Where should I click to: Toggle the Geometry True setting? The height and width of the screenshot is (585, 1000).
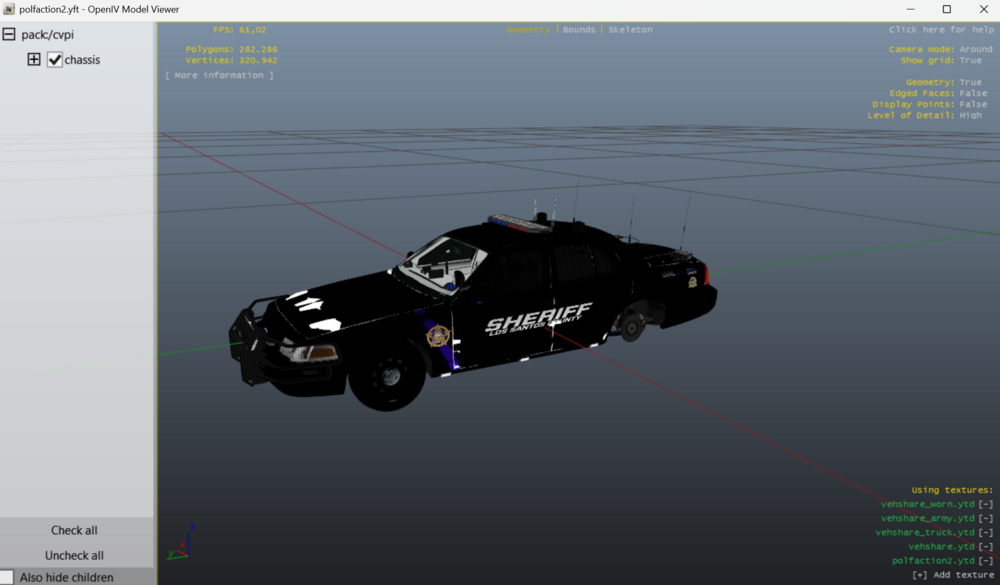944,82
